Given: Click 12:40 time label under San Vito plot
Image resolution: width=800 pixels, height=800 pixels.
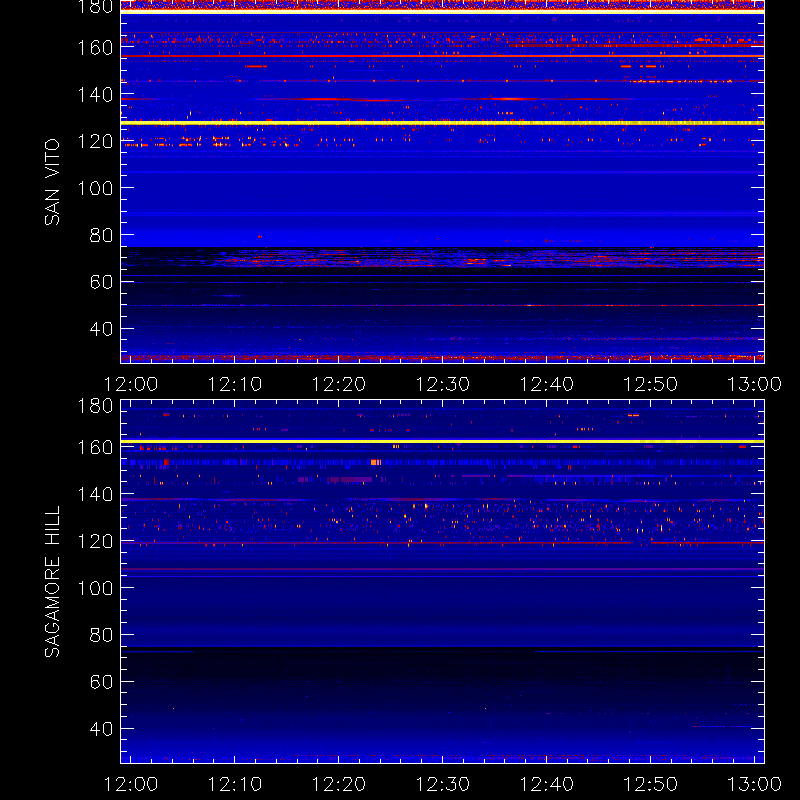Looking at the screenshot, I should coord(546,384).
